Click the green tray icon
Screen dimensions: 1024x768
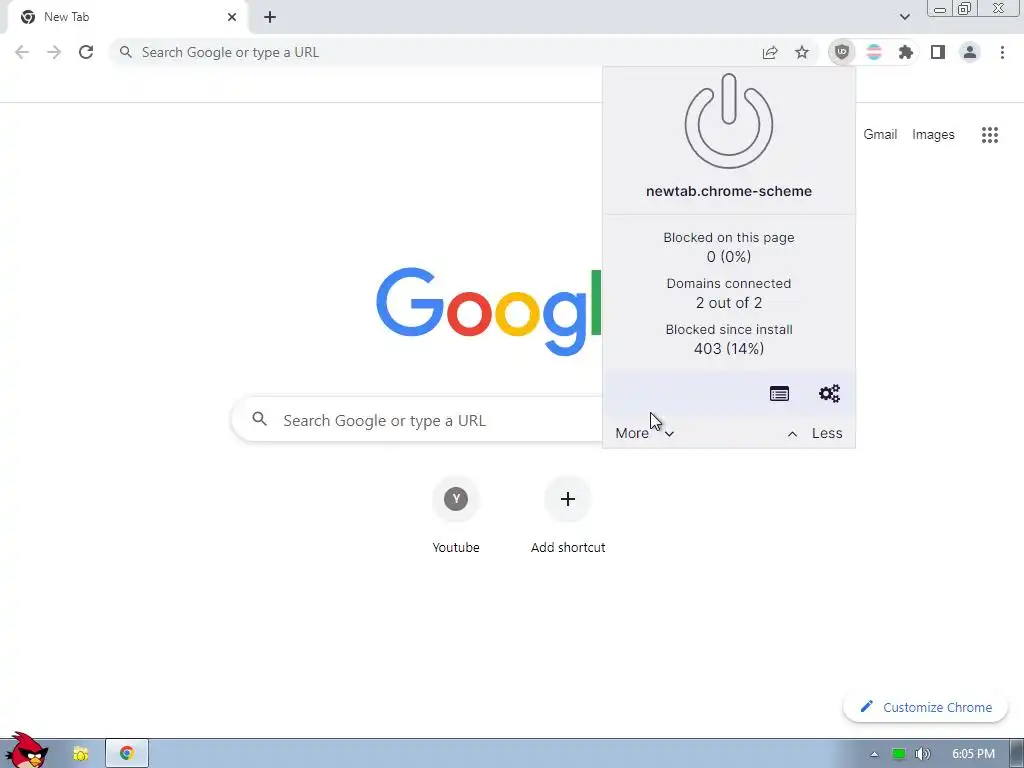tap(899, 754)
